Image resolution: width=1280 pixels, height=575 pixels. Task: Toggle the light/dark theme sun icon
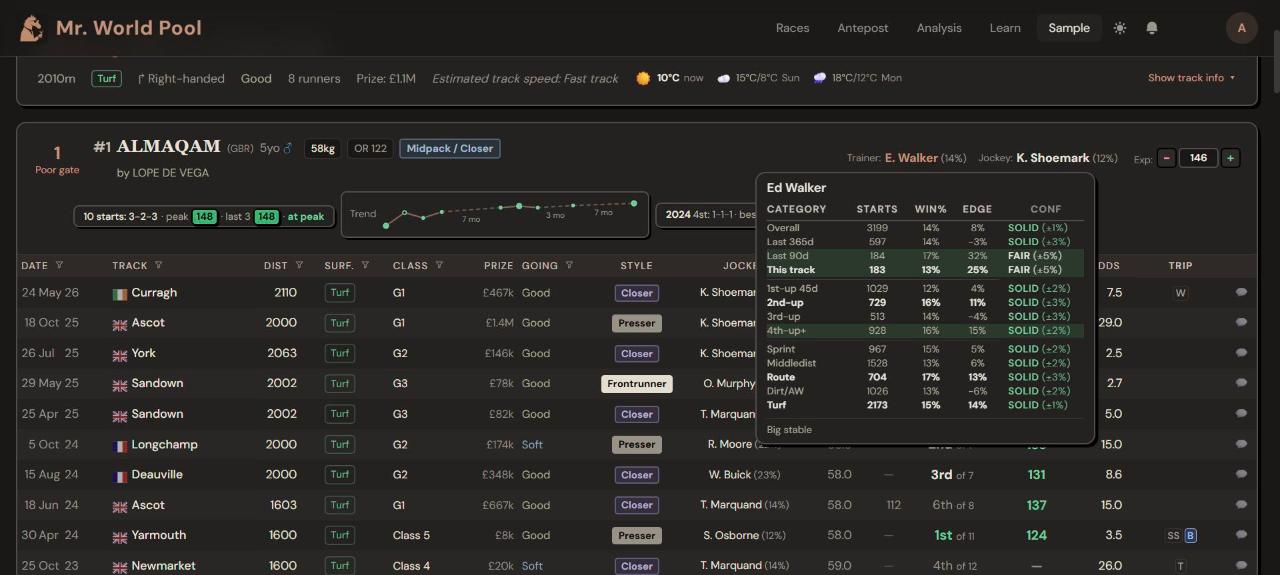1120,28
